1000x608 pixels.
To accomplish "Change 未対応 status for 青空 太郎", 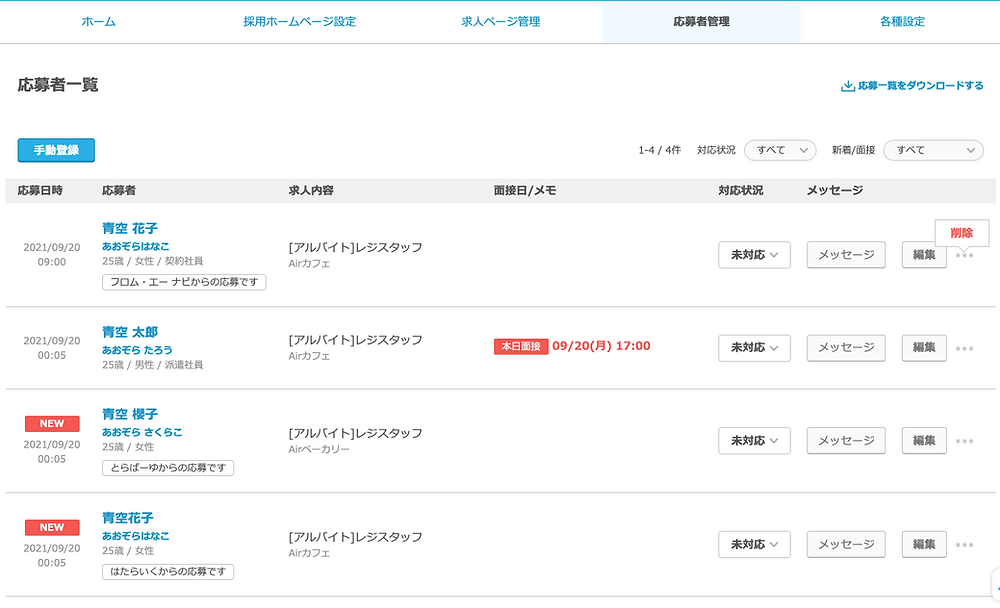I will point(754,348).
